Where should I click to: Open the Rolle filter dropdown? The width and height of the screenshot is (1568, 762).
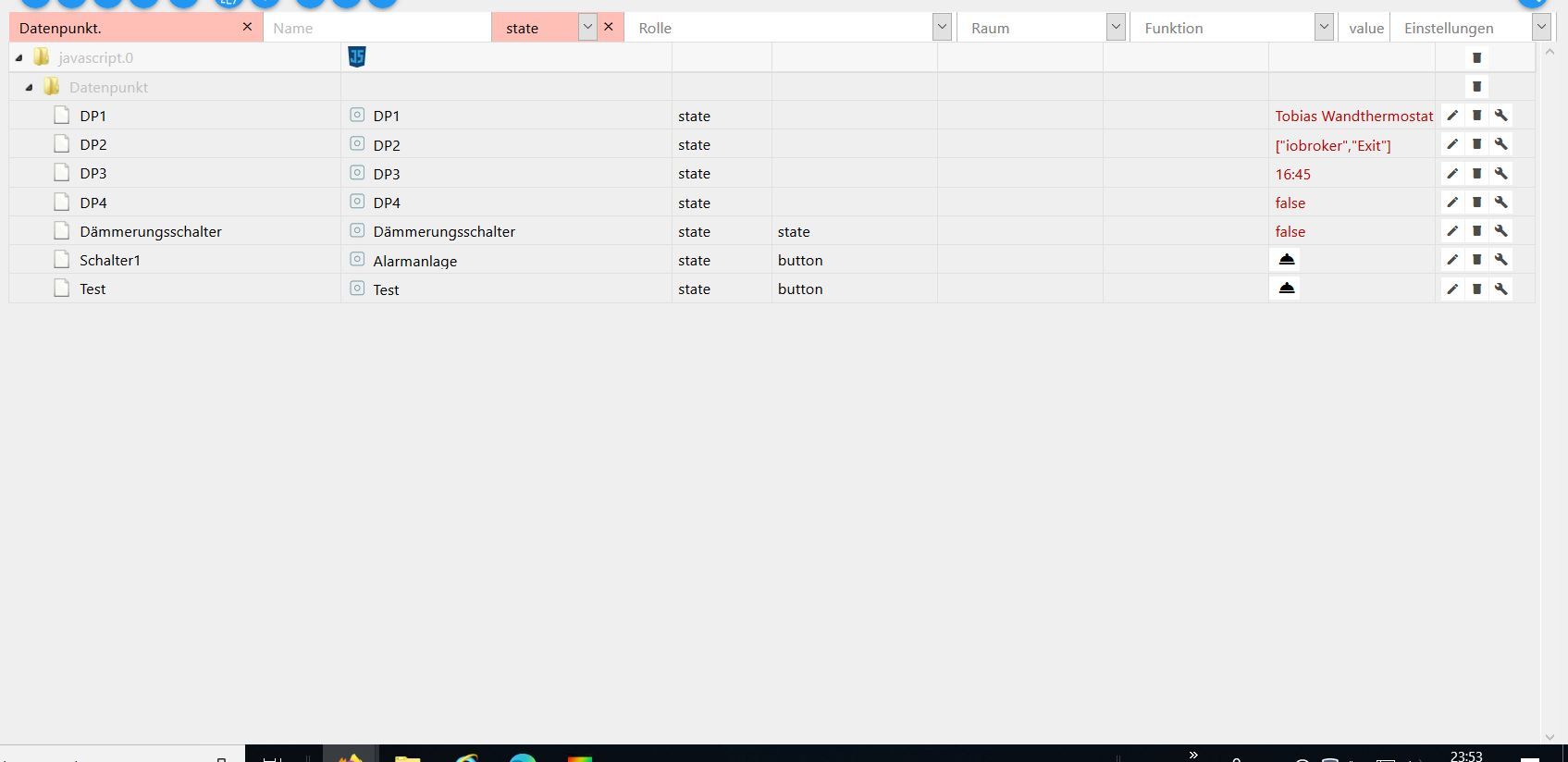[x=942, y=28]
